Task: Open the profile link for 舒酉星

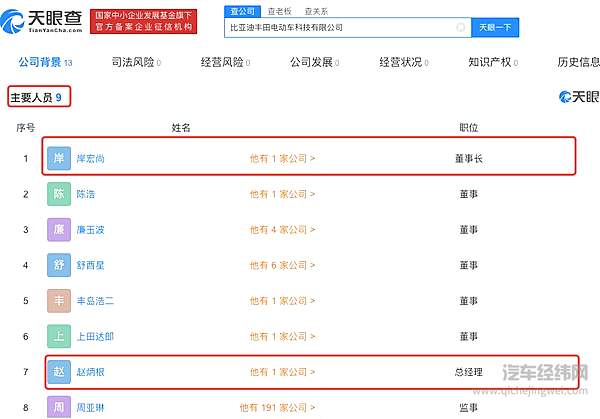Action: pos(90,265)
